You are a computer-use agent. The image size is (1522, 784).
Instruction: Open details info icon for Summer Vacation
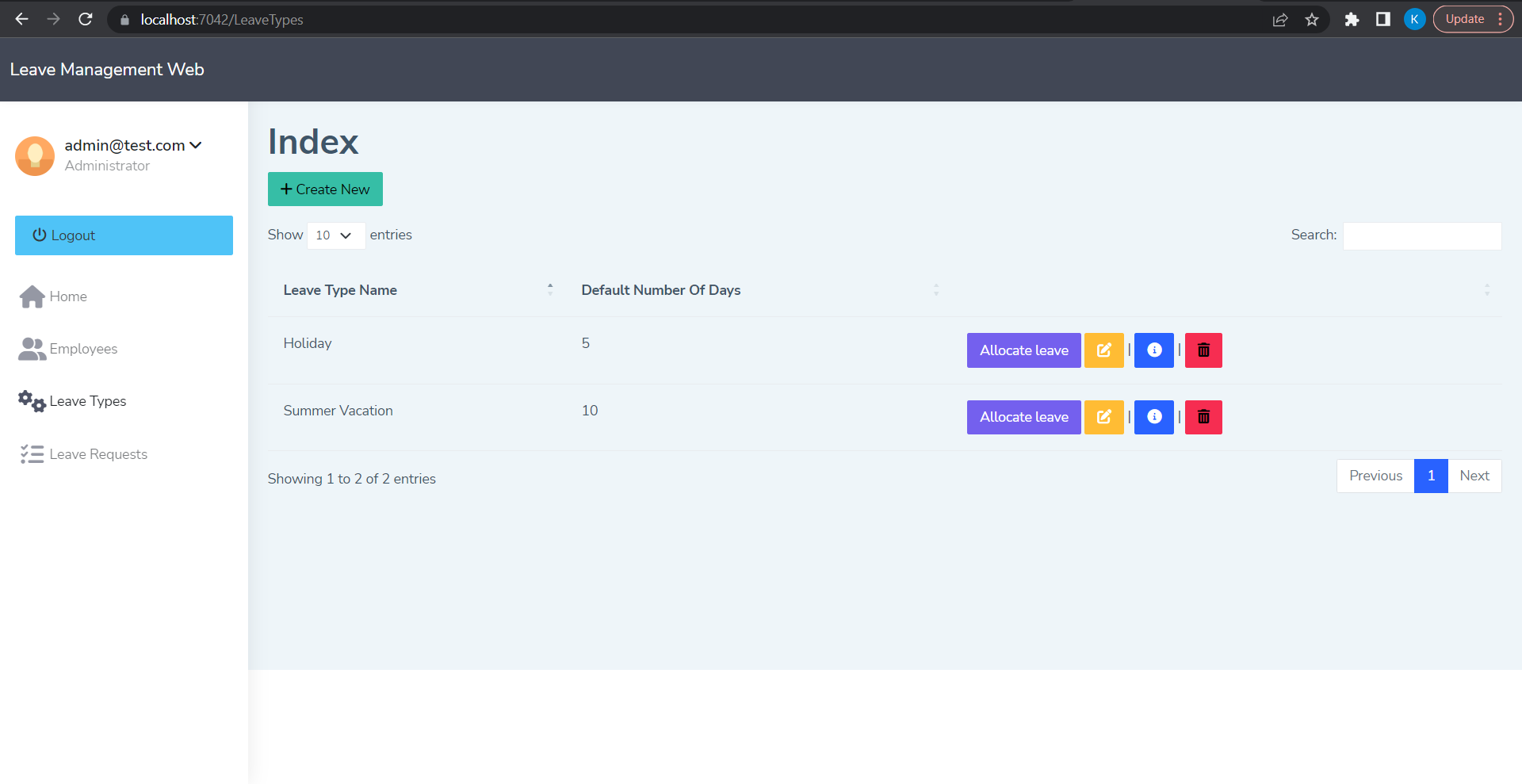coord(1153,417)
